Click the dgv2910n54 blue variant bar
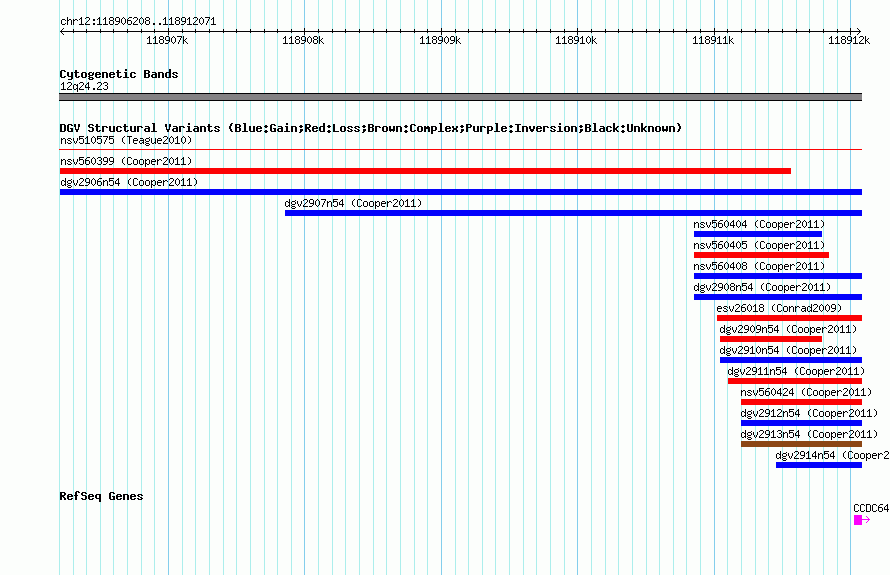This screenshot has height=575, width=890. point(791,360)
